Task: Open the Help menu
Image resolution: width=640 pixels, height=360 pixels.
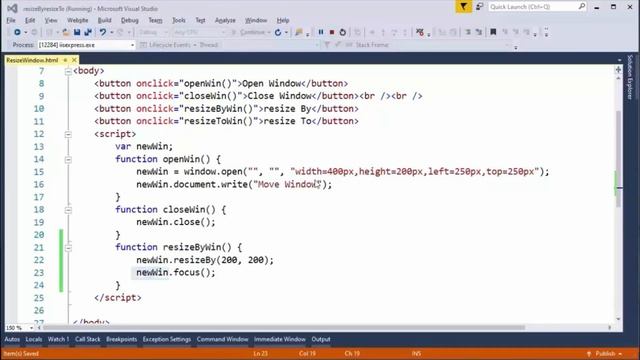Action: coord(283,20)
